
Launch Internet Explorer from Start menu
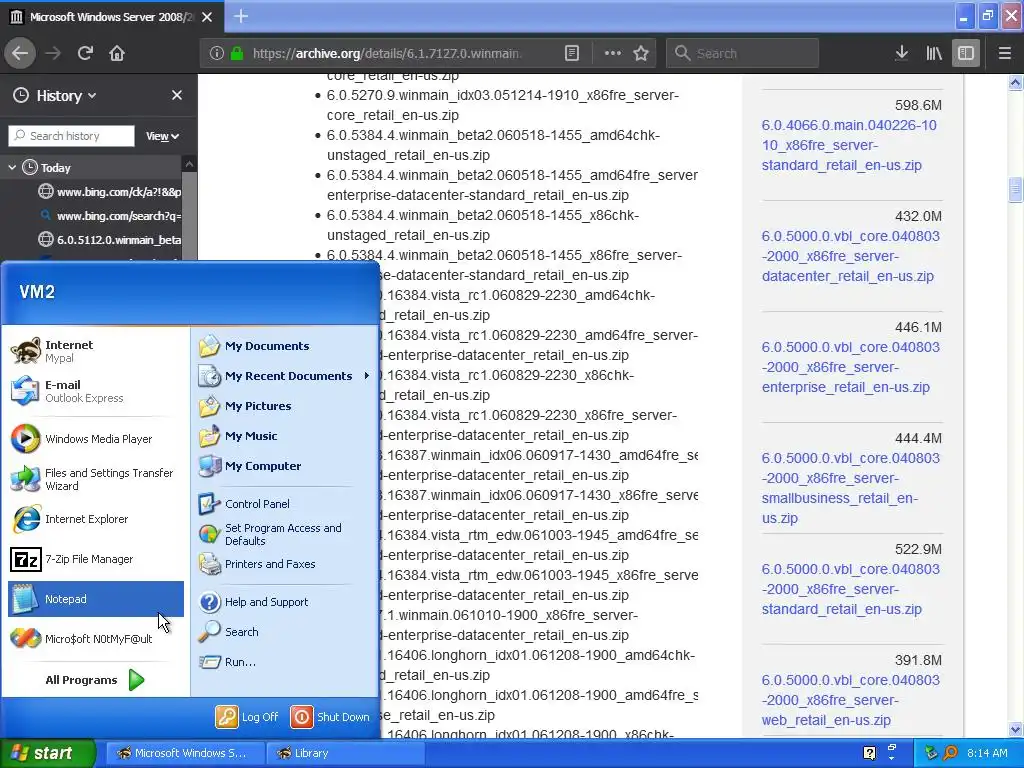click(x=96, y=519)
